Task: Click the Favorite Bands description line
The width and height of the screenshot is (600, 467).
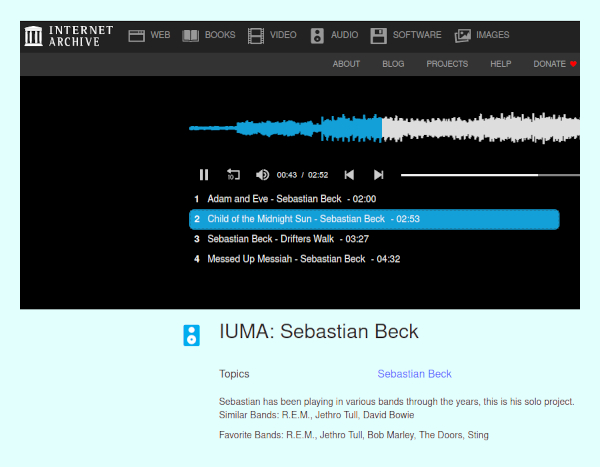Action: [x=354, y=435]
